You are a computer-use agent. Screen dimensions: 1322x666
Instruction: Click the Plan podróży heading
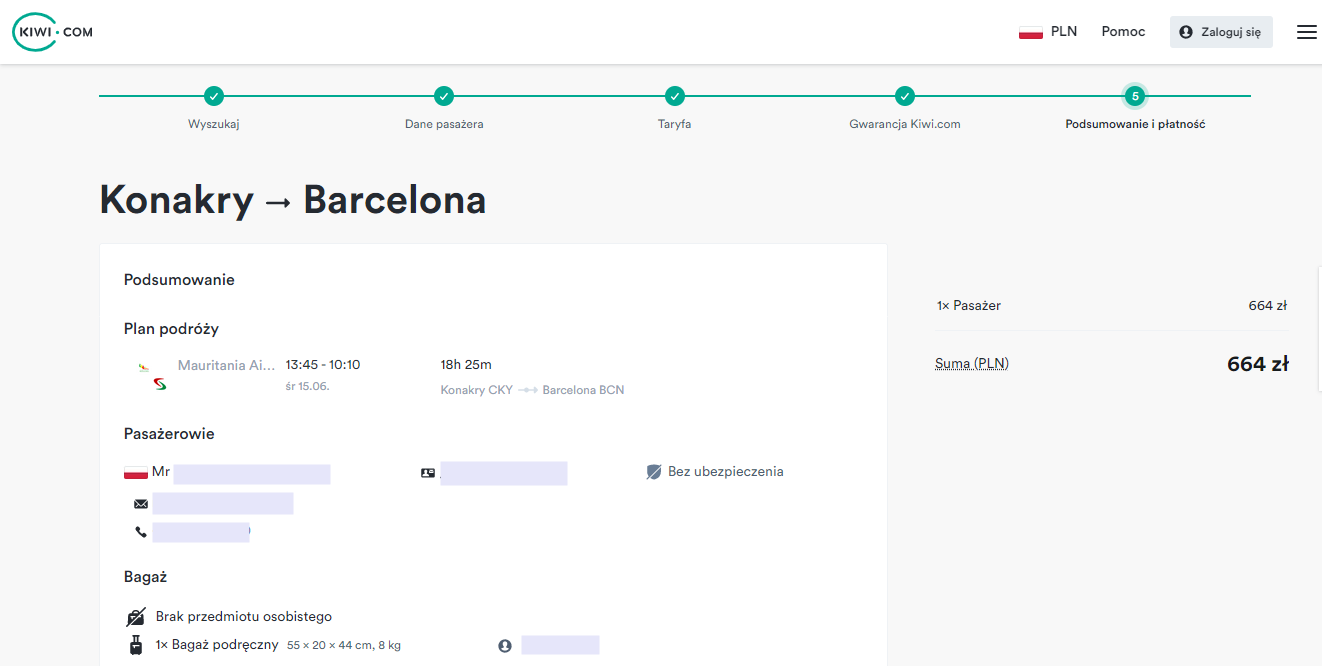pos(171,329)
